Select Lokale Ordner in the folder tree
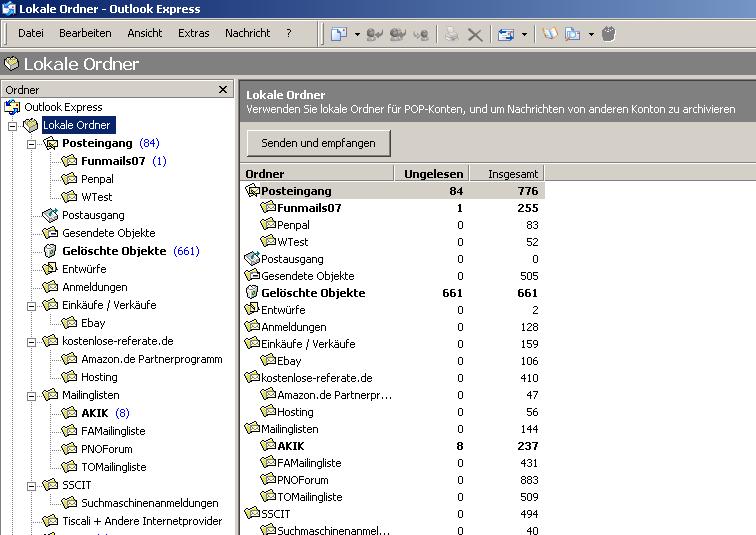756x535 pixels. (77, 125)
